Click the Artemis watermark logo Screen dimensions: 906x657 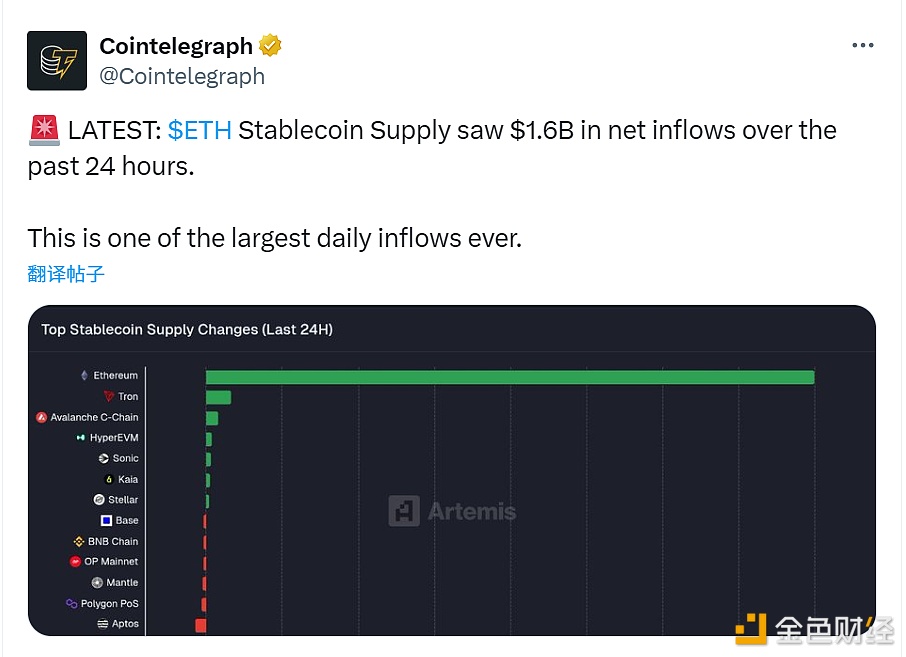[x=404, y=511]
